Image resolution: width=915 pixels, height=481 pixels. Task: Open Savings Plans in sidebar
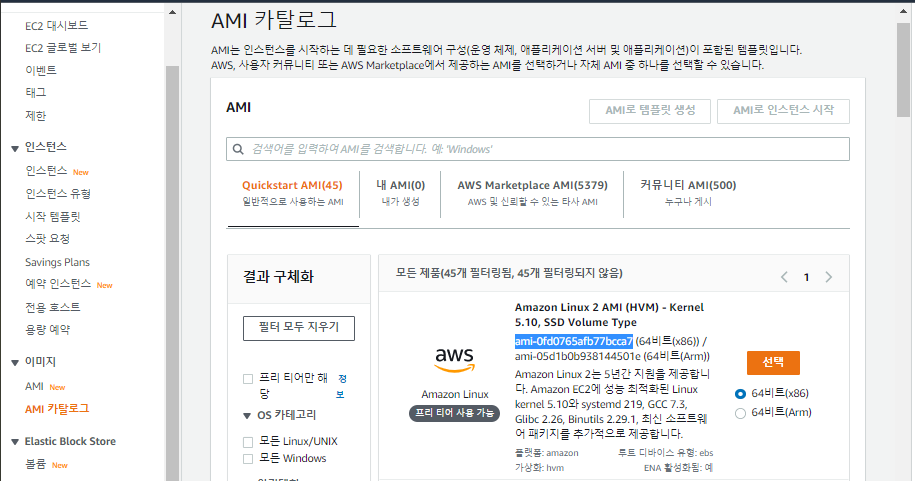pyautogui.click(x=57, y=262)
